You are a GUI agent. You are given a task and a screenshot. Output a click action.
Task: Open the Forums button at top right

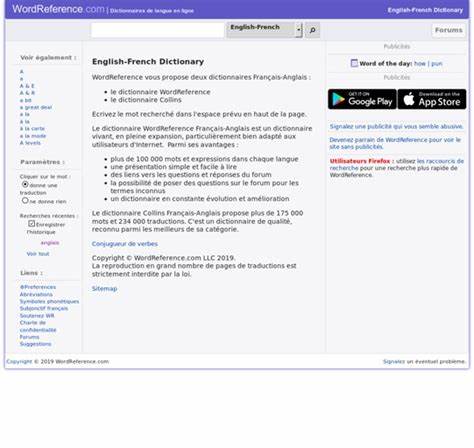(449, 30)
